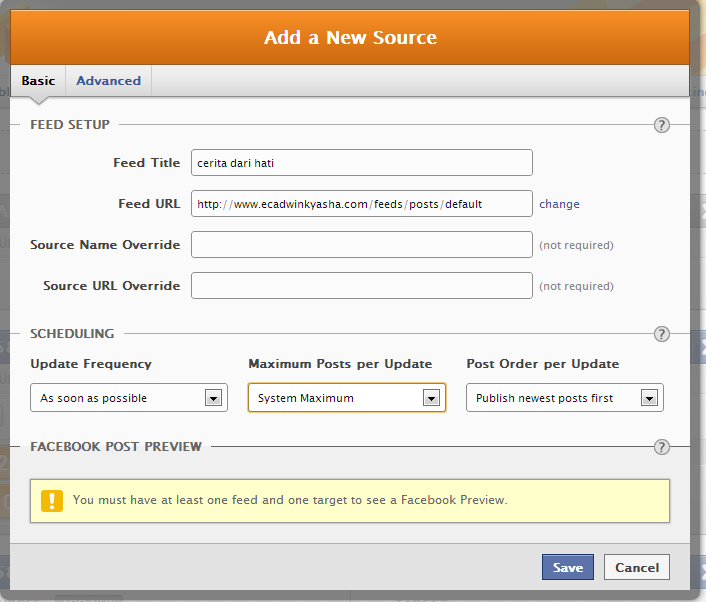Open help for Feed Setup section
The width and height of the screenshot is (706, 602).
(661, 125)
